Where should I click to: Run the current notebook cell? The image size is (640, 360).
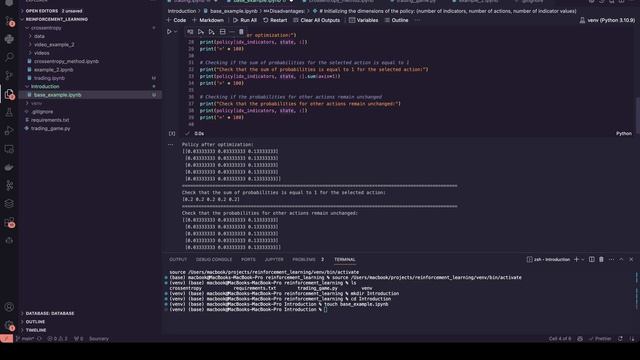169,31
